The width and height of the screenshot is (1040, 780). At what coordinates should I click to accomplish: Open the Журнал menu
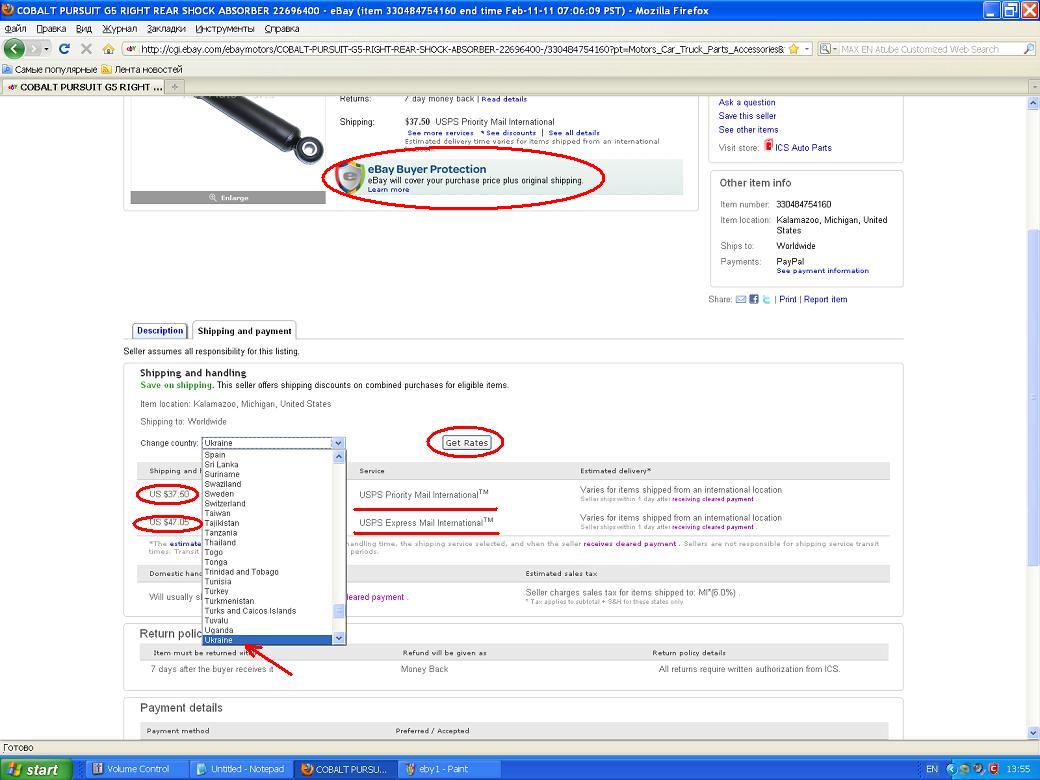119,29
